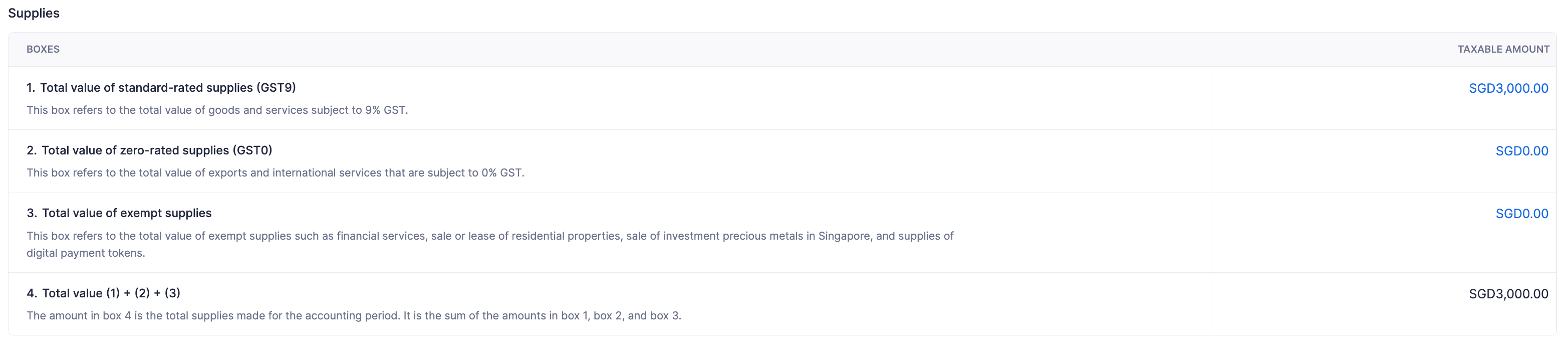1568x350 pixels.
Task: Click the Supplies section heading
Action: (x=34, y=14)
